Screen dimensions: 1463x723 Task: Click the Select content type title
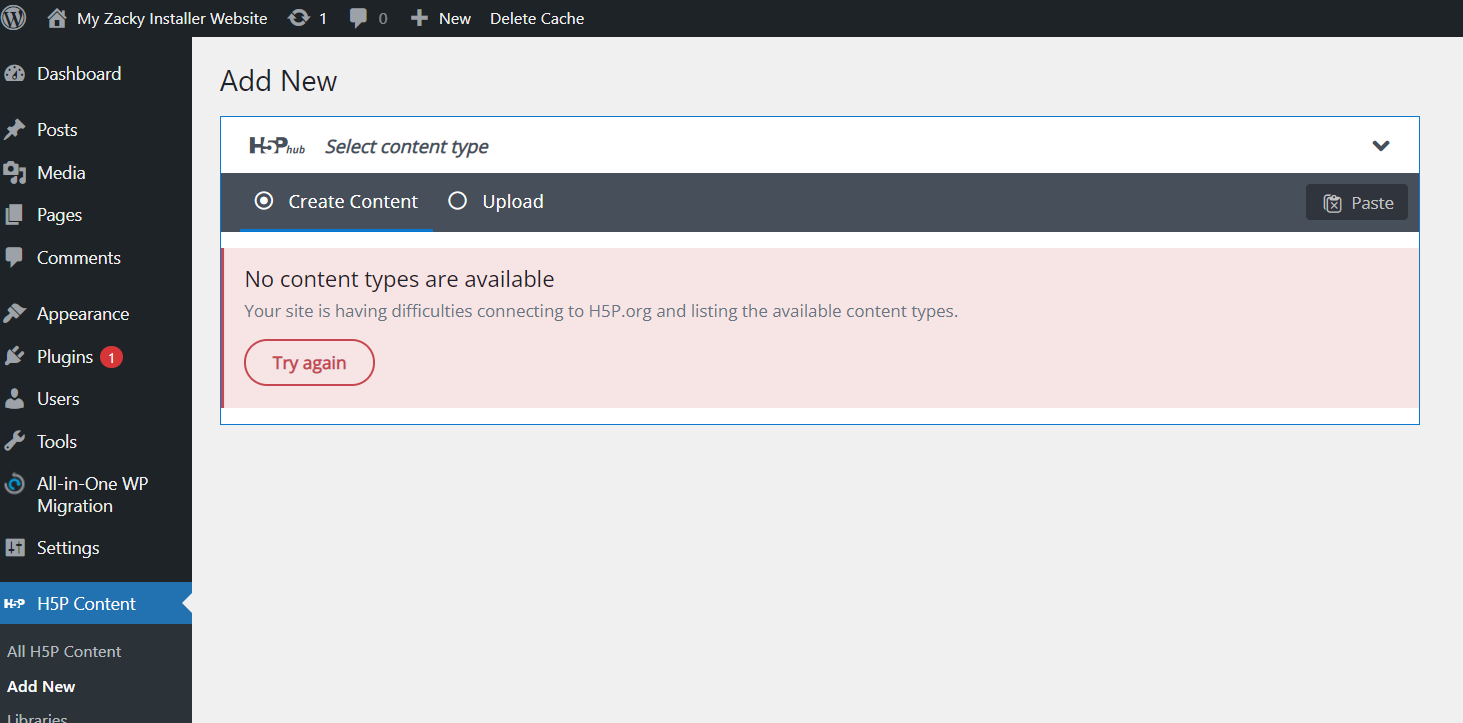coord(407,146)
